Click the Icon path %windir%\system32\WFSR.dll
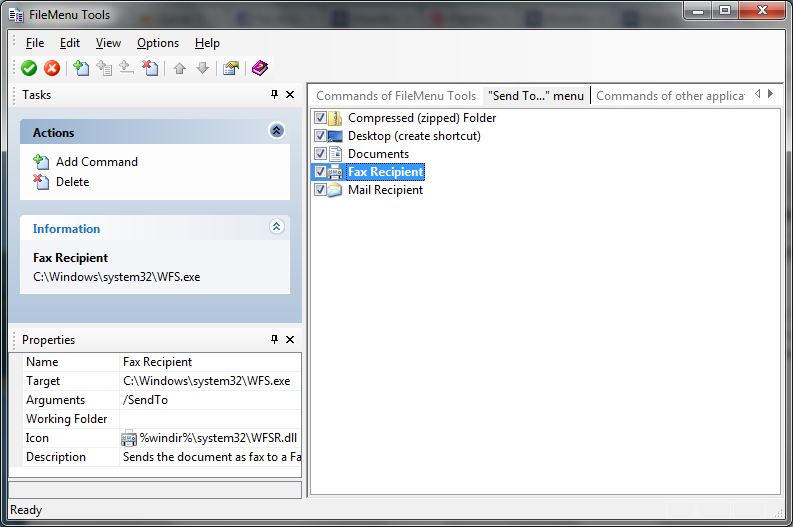This screenshot has width=793, height=527. [x=218, y=438]
